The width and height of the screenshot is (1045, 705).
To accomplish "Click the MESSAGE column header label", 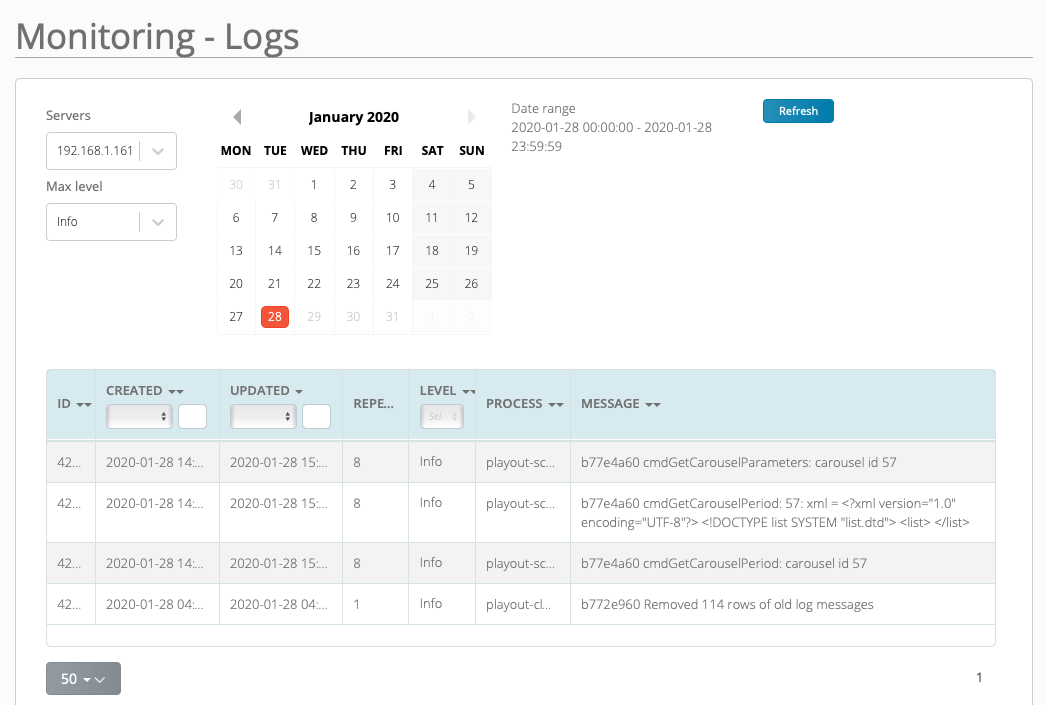I will (610, 404).
